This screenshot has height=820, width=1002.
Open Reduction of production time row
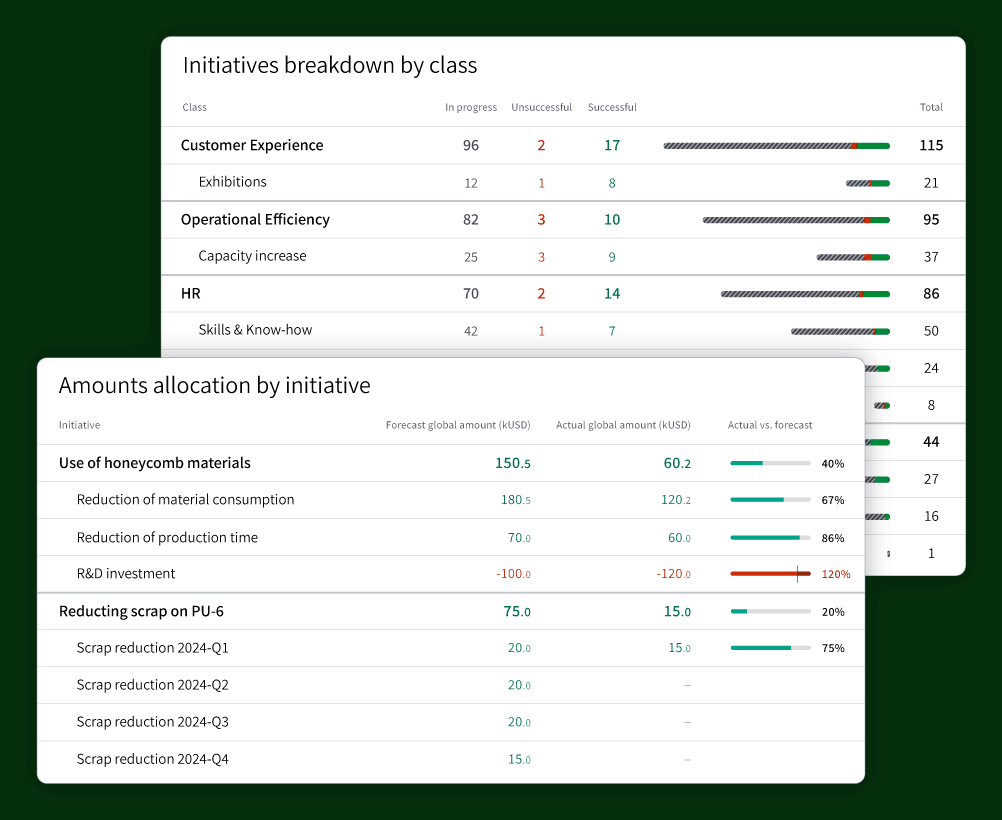(451, 538)
